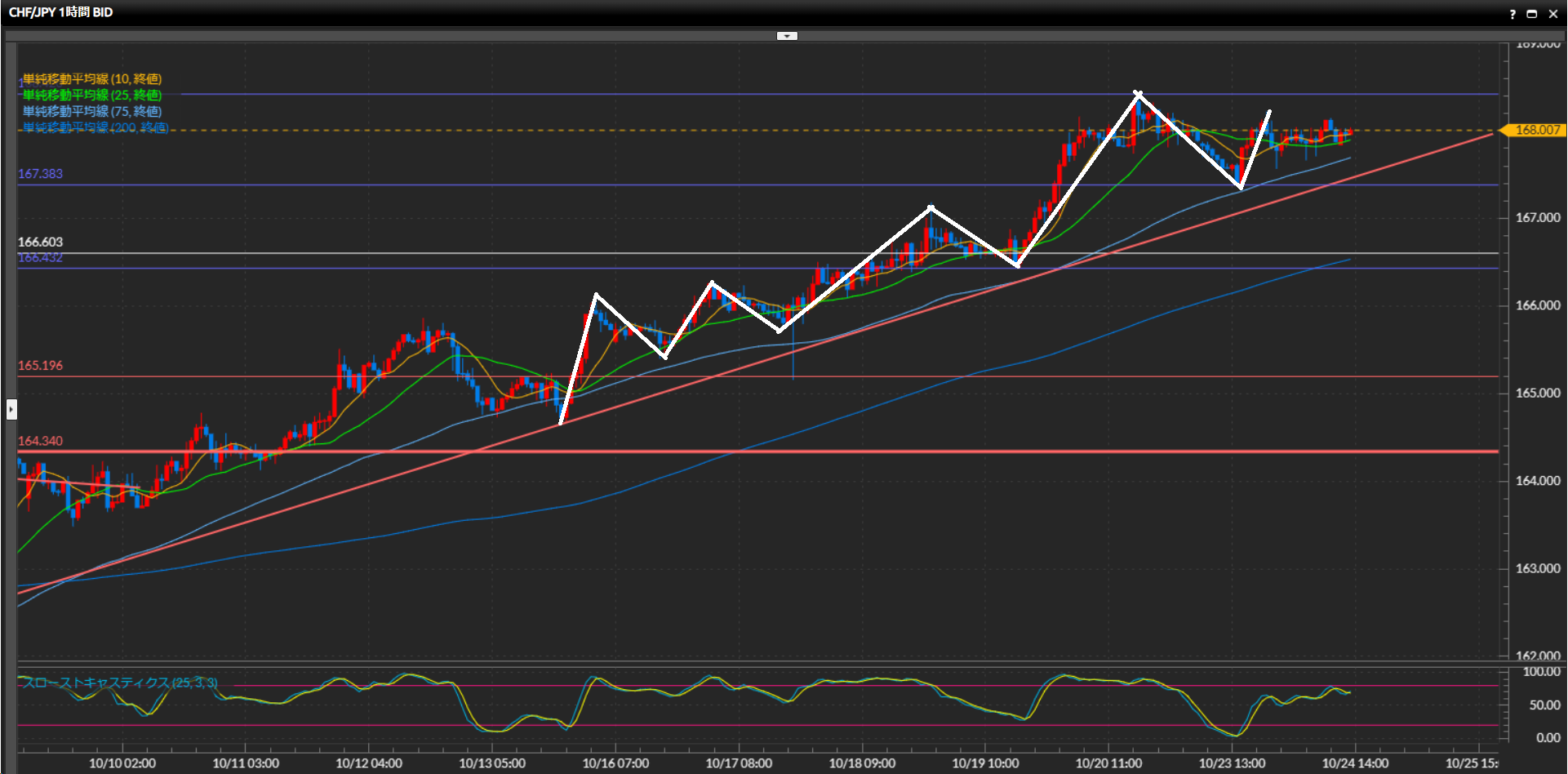Maximize the CHF/JPY chart window
The width and height of the screenshot is (1568, 774).
1532,14
